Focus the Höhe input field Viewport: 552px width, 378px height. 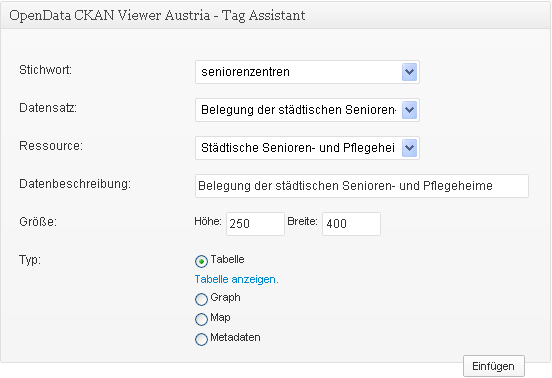255,224
